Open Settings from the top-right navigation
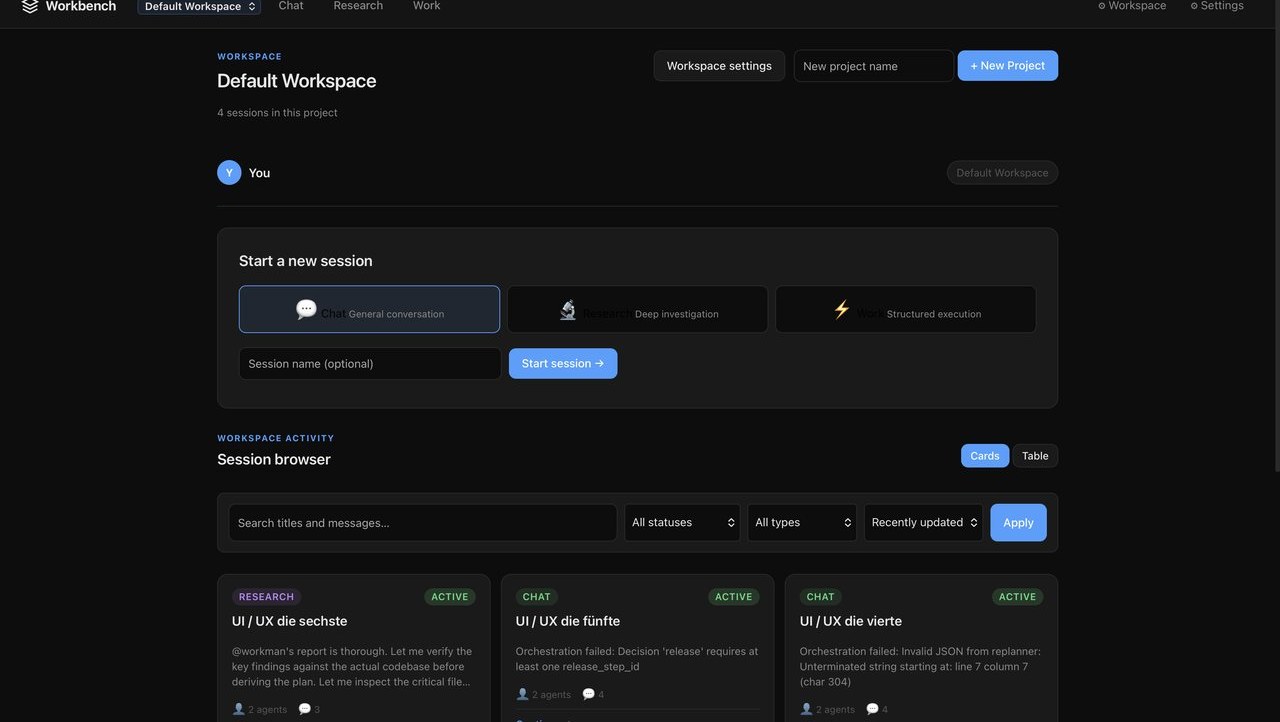 1217,6
